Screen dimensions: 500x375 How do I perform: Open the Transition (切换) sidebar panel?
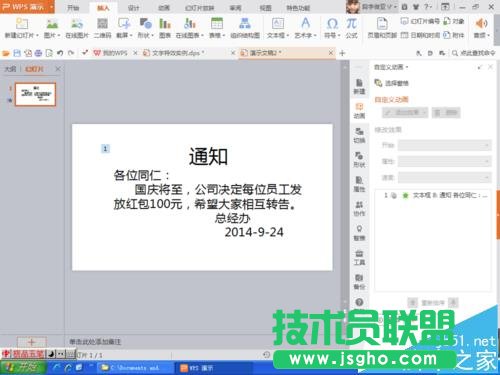(x=359, y=135)
